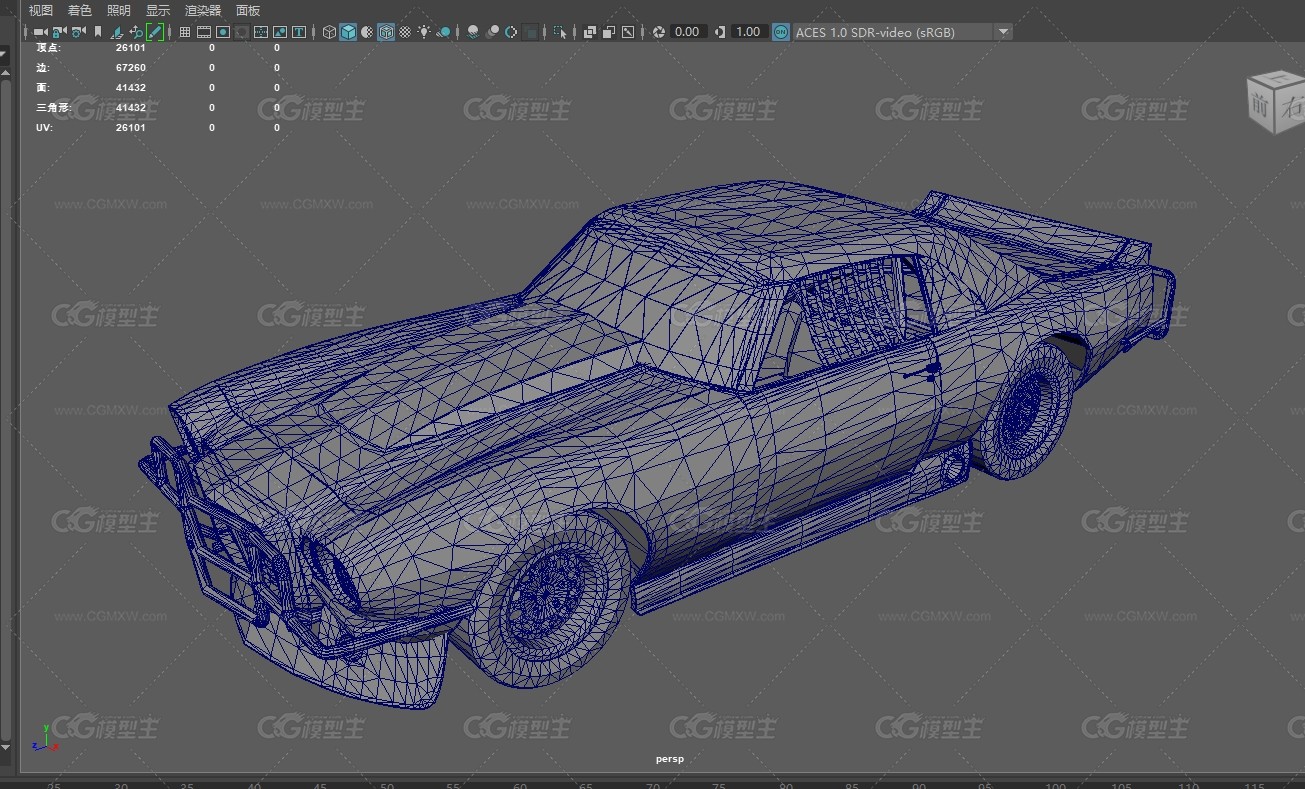The height and width of the screenshot is (789, 1305).
Task: Click the Exposure reset icon
Action: pos(658,32)
